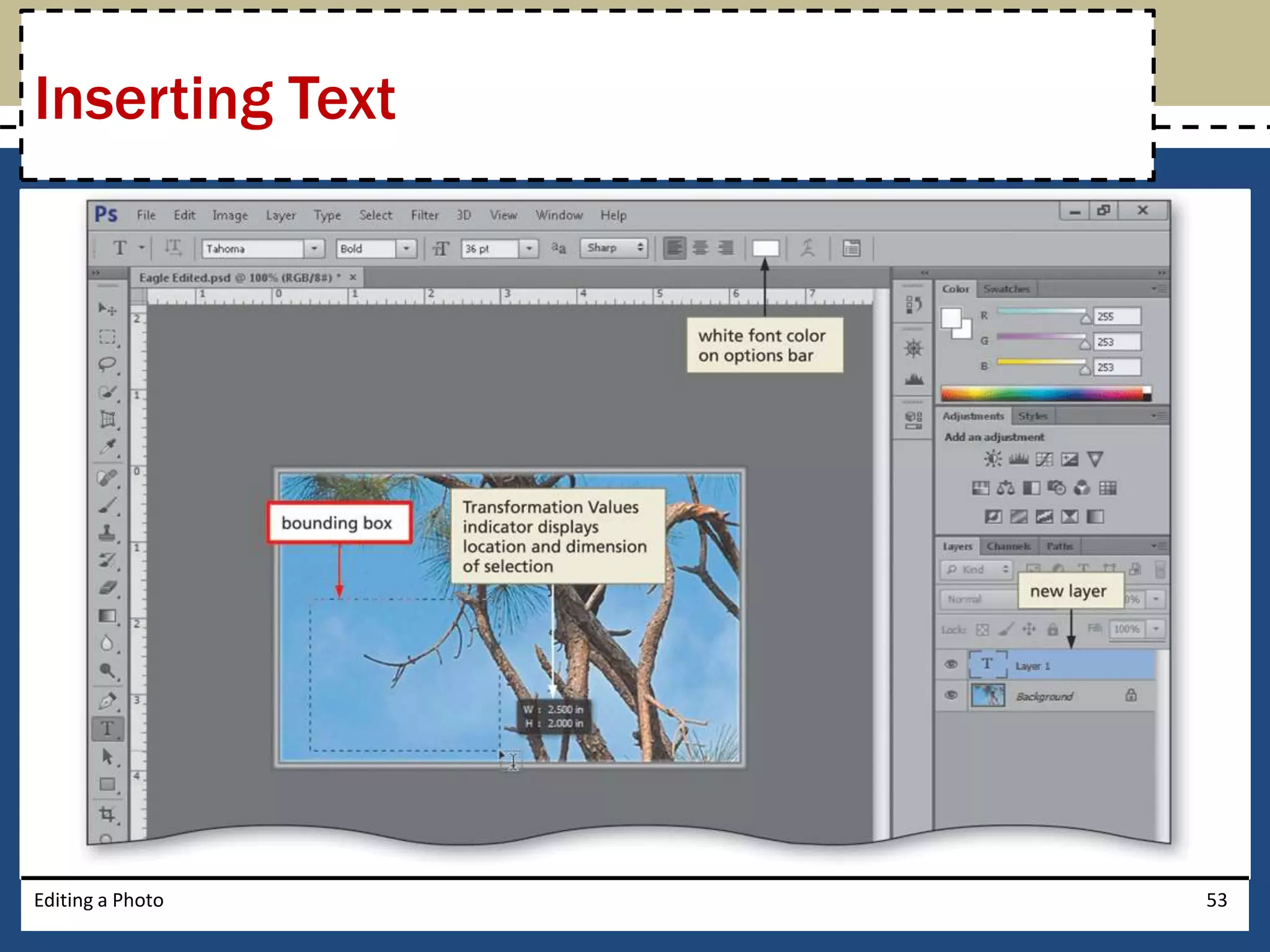Hide the Background layer
Viewport: 1270px width, 952px height.
click(951, 695)
